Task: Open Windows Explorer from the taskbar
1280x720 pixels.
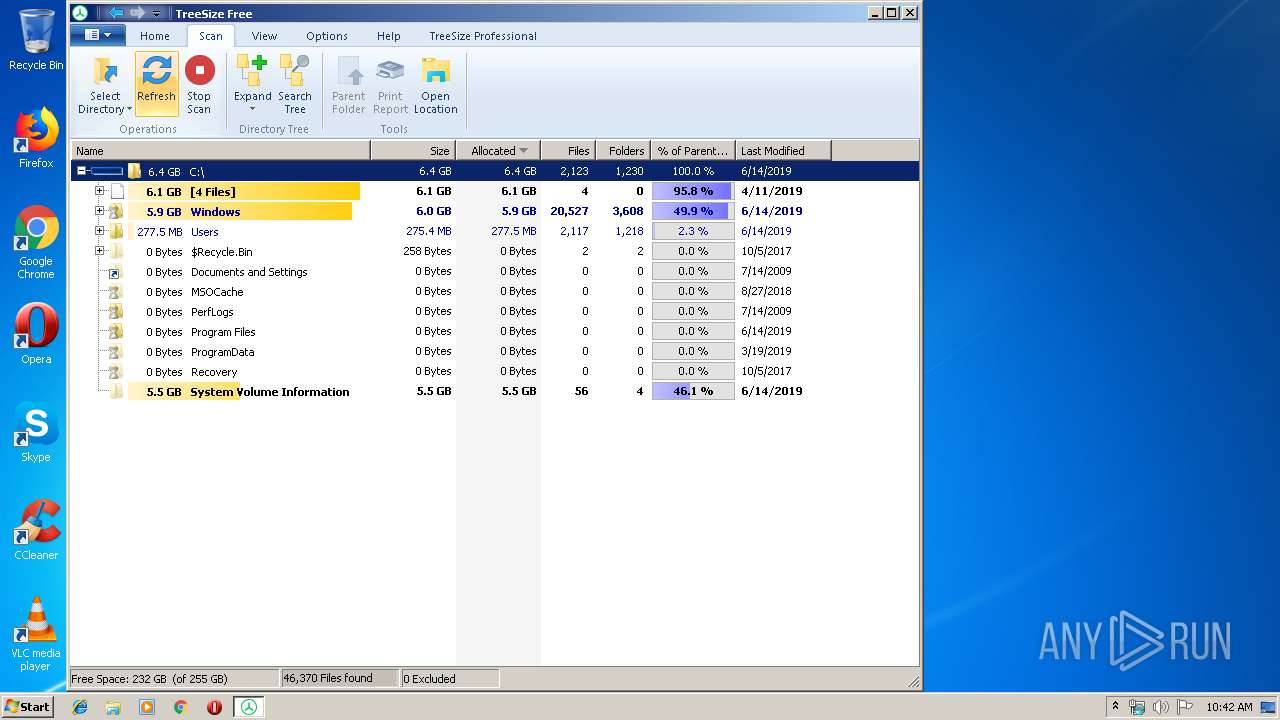Action: click(x=113, y=707)
